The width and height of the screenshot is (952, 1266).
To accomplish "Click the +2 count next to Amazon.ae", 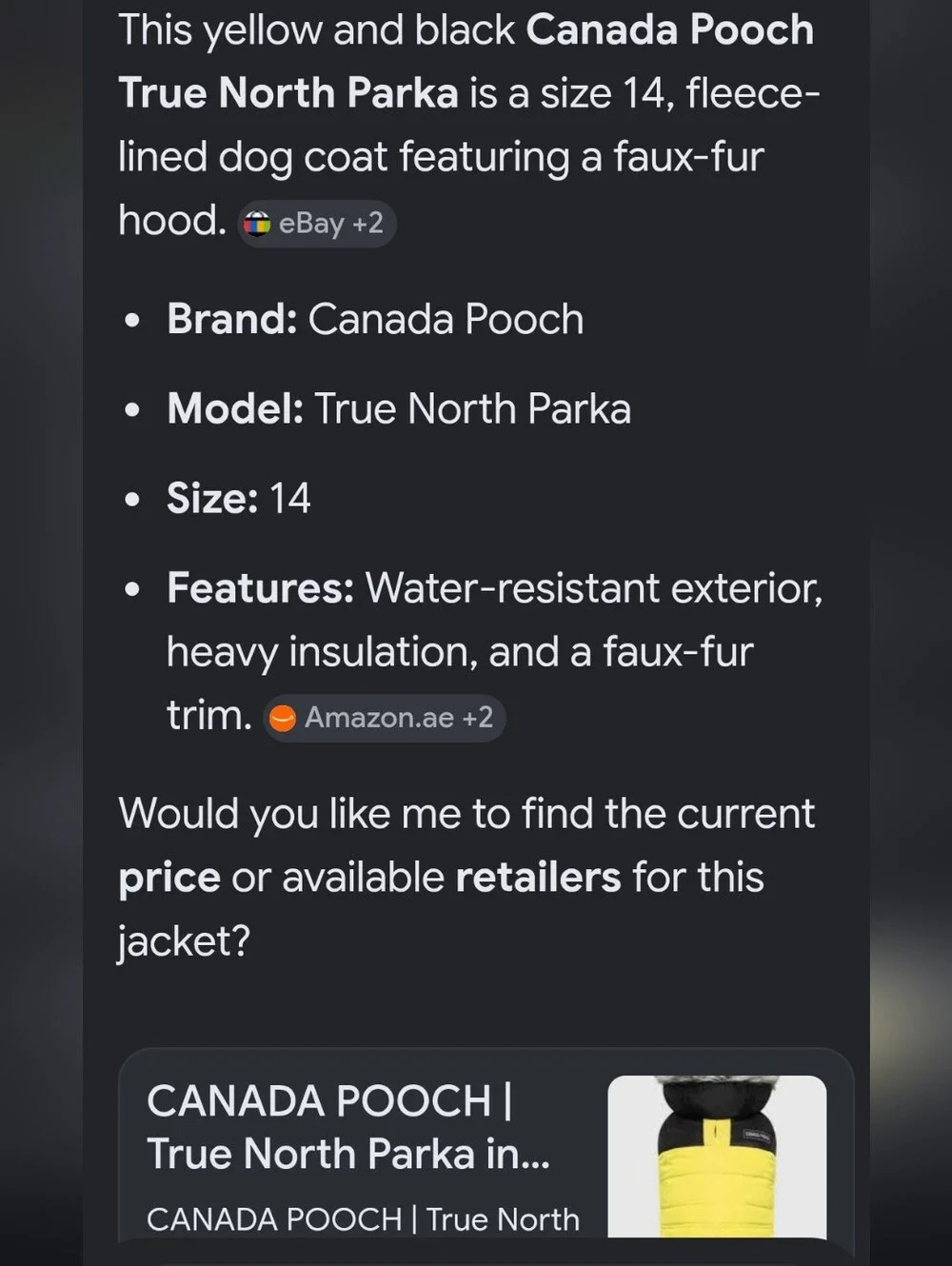I will (x=477, y=717).
